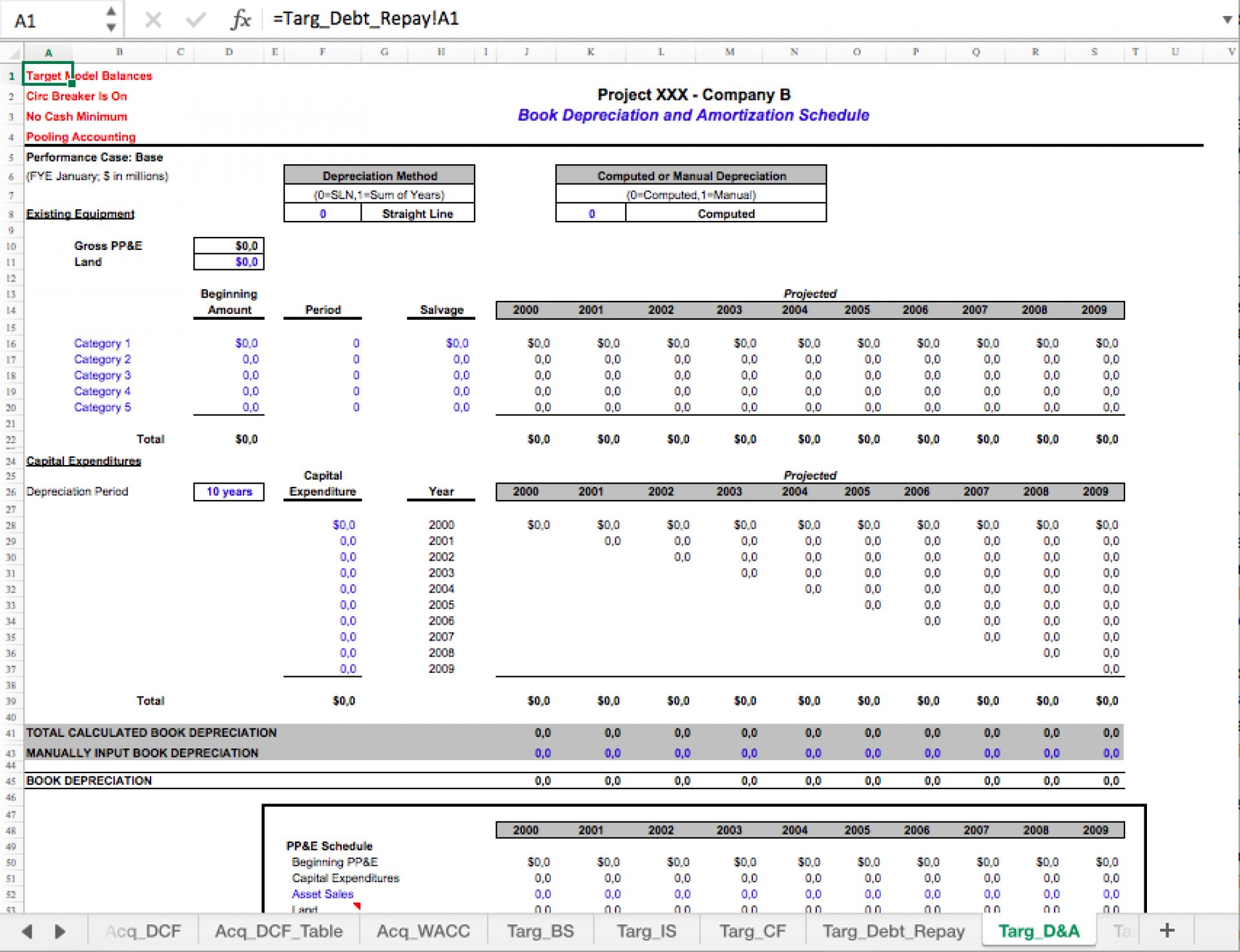Select column A header

click(x=48, y=52)
